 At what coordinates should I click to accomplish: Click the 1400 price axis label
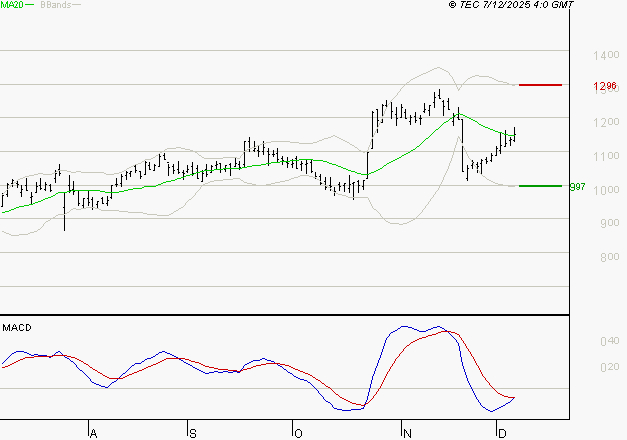pos(606,55)
